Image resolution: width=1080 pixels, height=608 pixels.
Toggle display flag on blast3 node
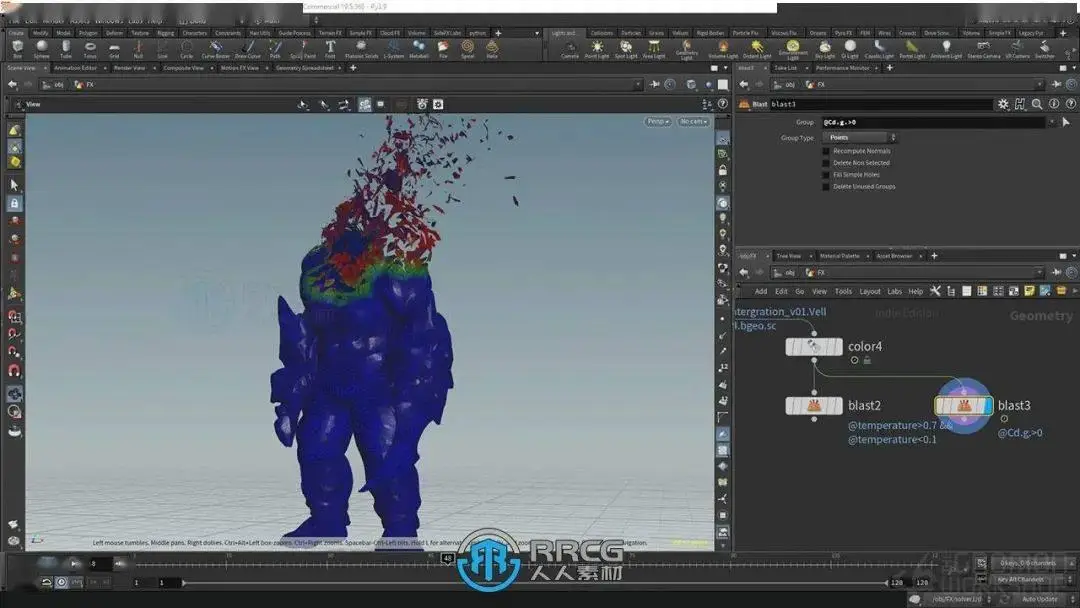[x=988, y=406]
